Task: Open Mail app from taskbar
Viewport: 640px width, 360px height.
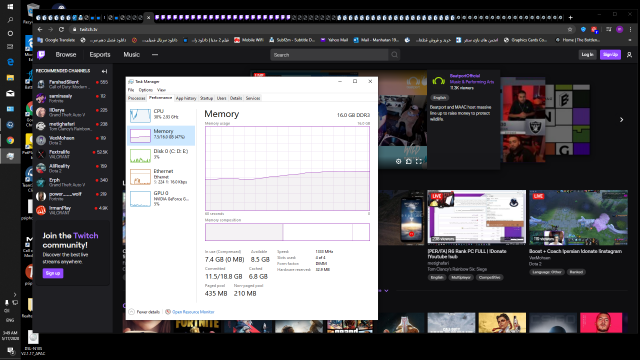Action: [10, 93]
